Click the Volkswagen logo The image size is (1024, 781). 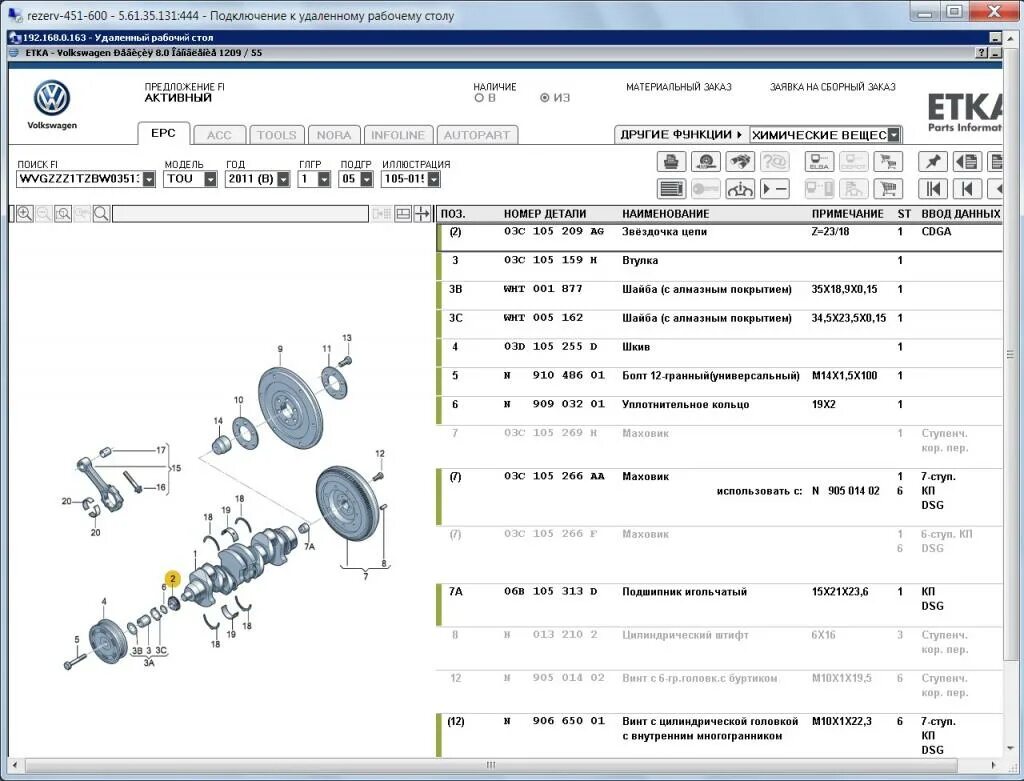[x=52, y=98]
